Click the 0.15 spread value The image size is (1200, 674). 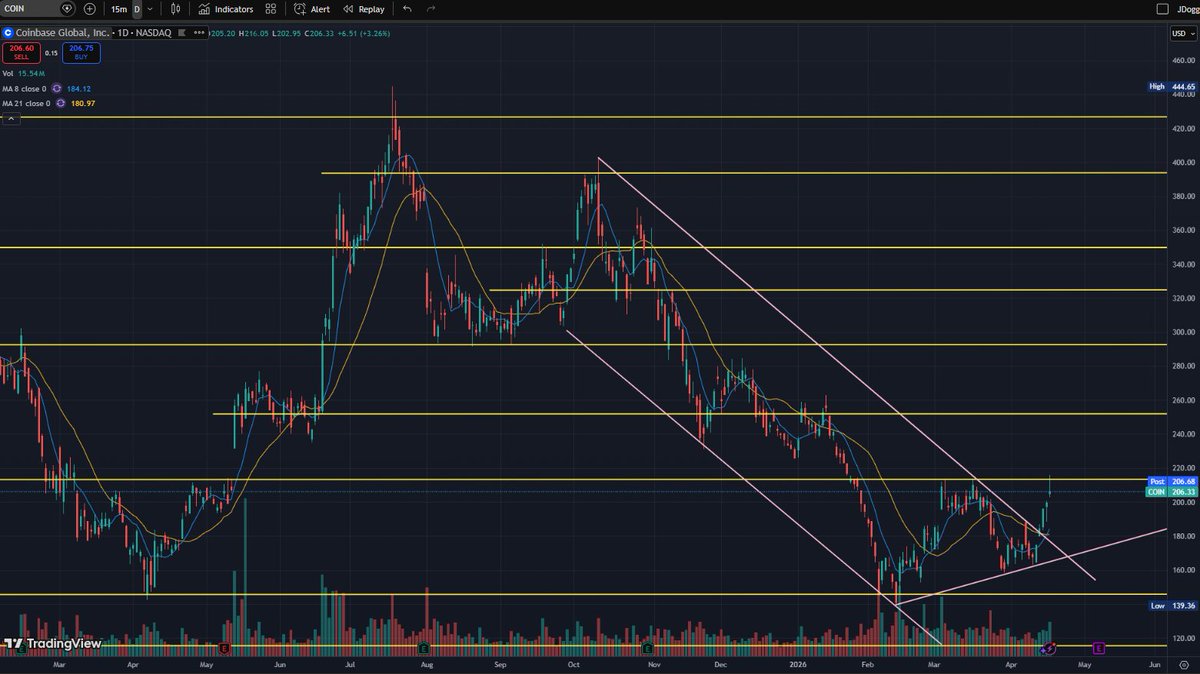(51, 52)
